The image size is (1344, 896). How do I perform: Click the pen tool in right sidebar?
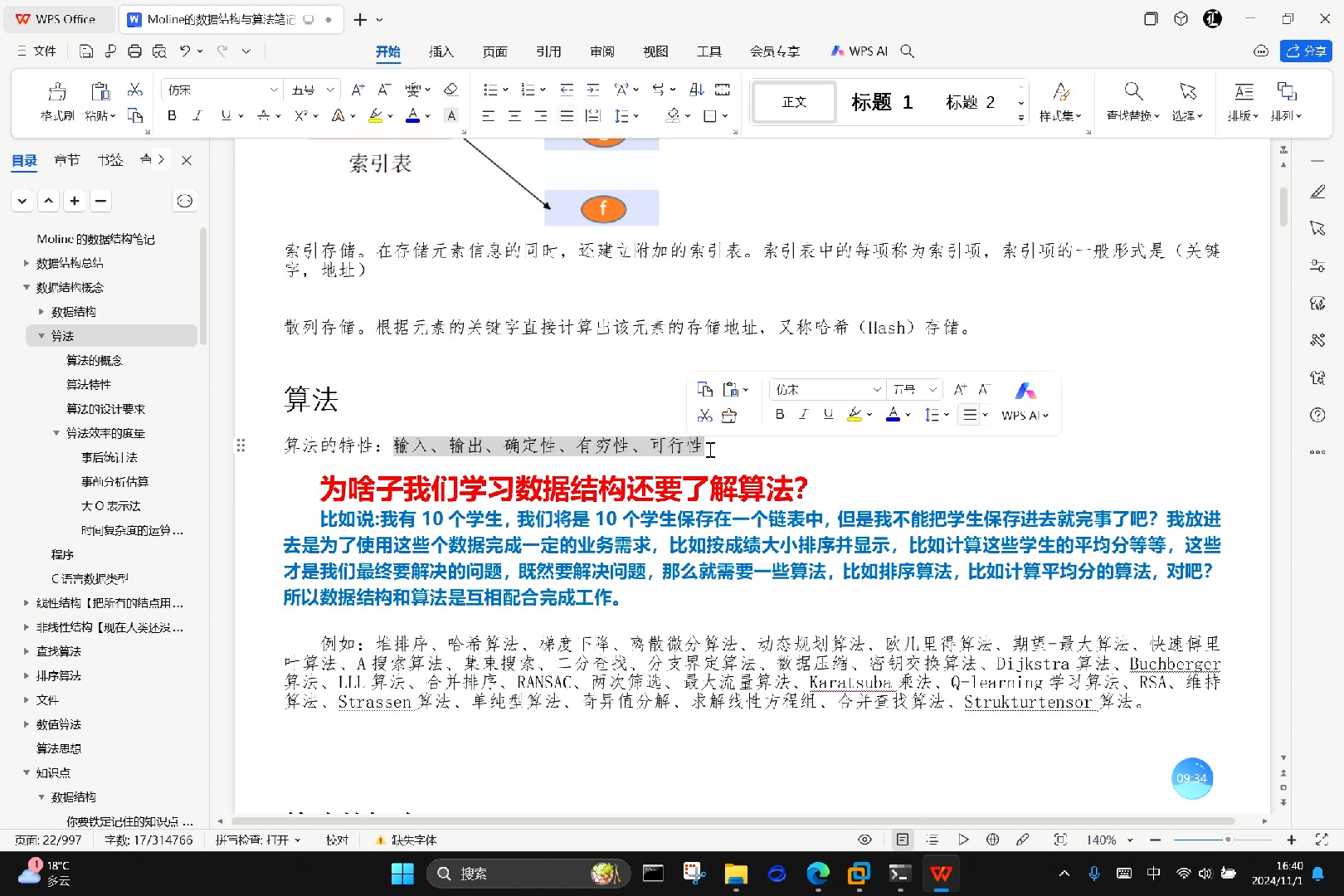1317,192
